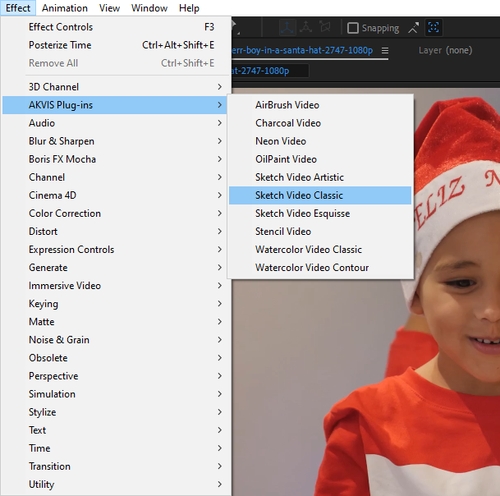Switch to the santa-hat composition tab
Screen dimensions: 500x496
pyautogui.click(x=302, y=50)
